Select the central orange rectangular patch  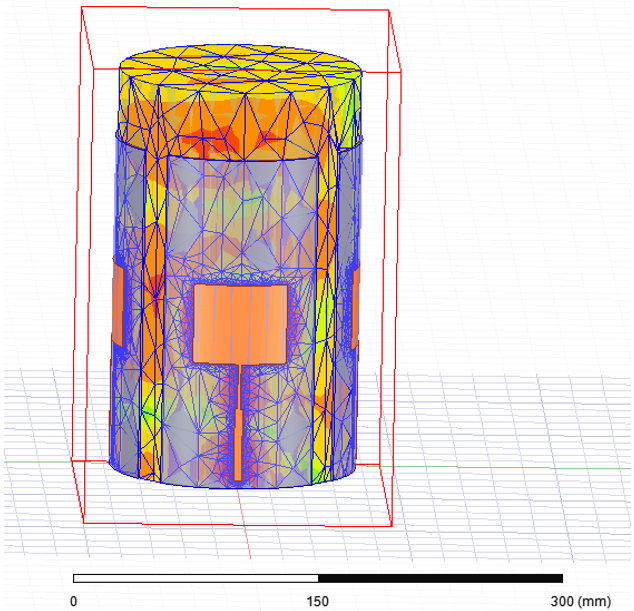(x=239, y=321)
